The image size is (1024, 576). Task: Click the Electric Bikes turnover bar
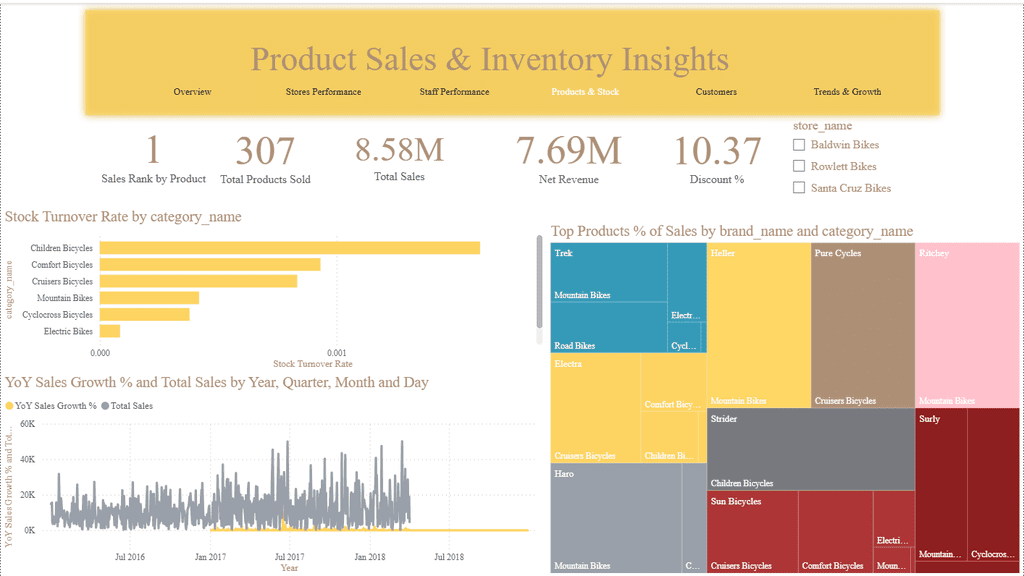click(x=110, y=331)
